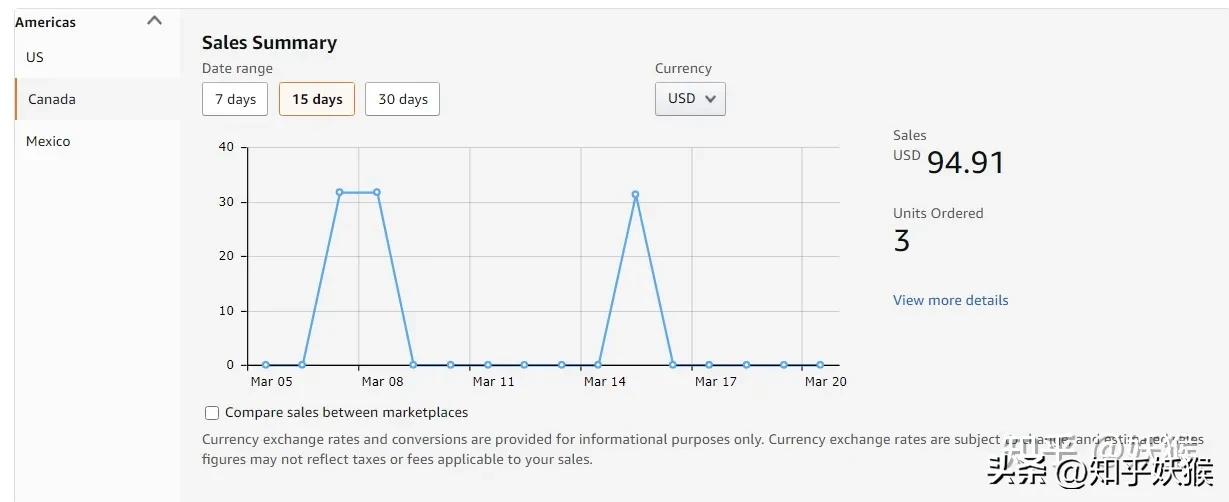Choose the 7 days date range
The image size is (1229, 502).
pyautogui.click(x=235, y=99)
